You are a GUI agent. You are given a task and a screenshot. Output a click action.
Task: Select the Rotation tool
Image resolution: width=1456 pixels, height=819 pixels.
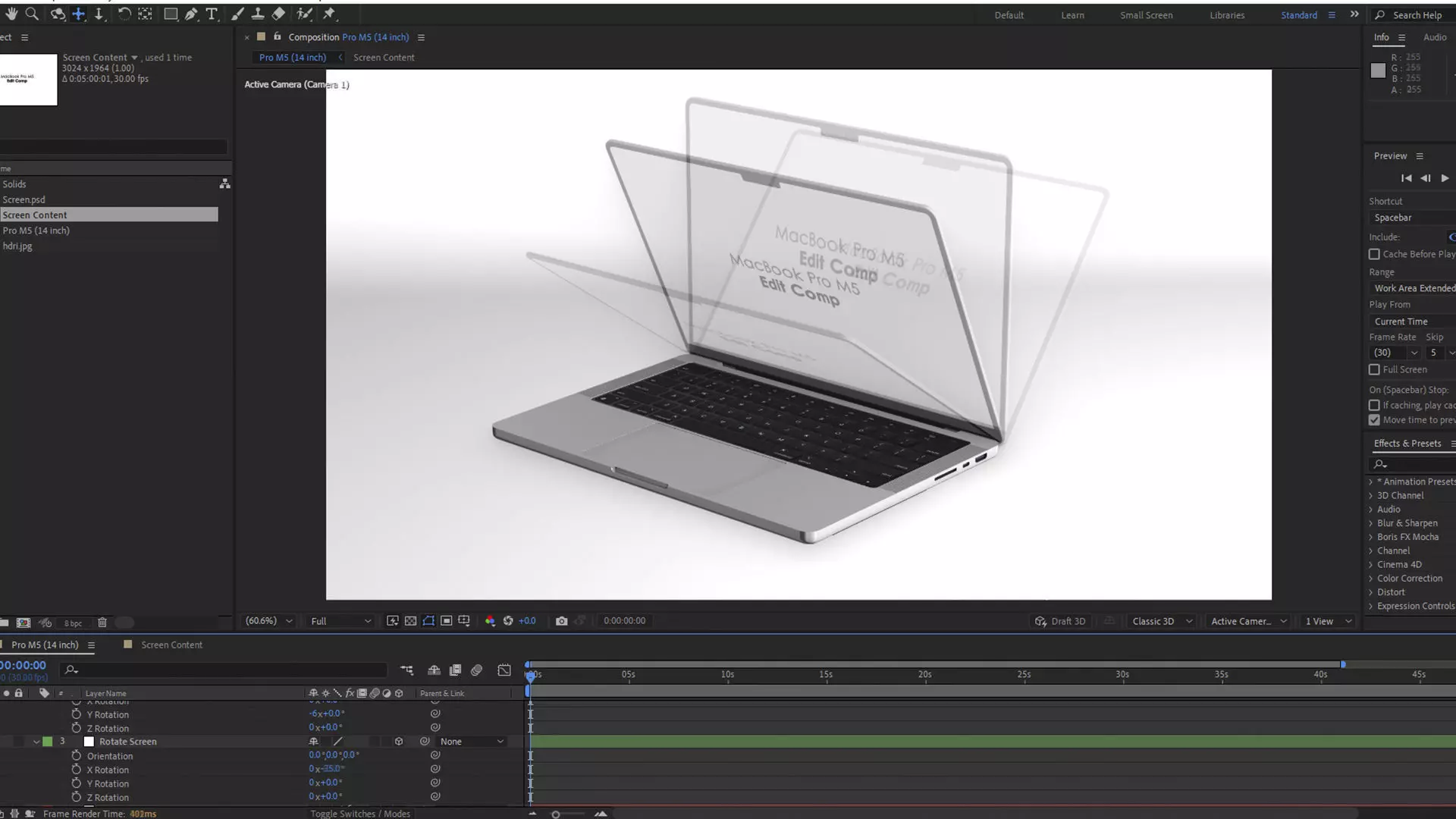(x=124, y=14)
